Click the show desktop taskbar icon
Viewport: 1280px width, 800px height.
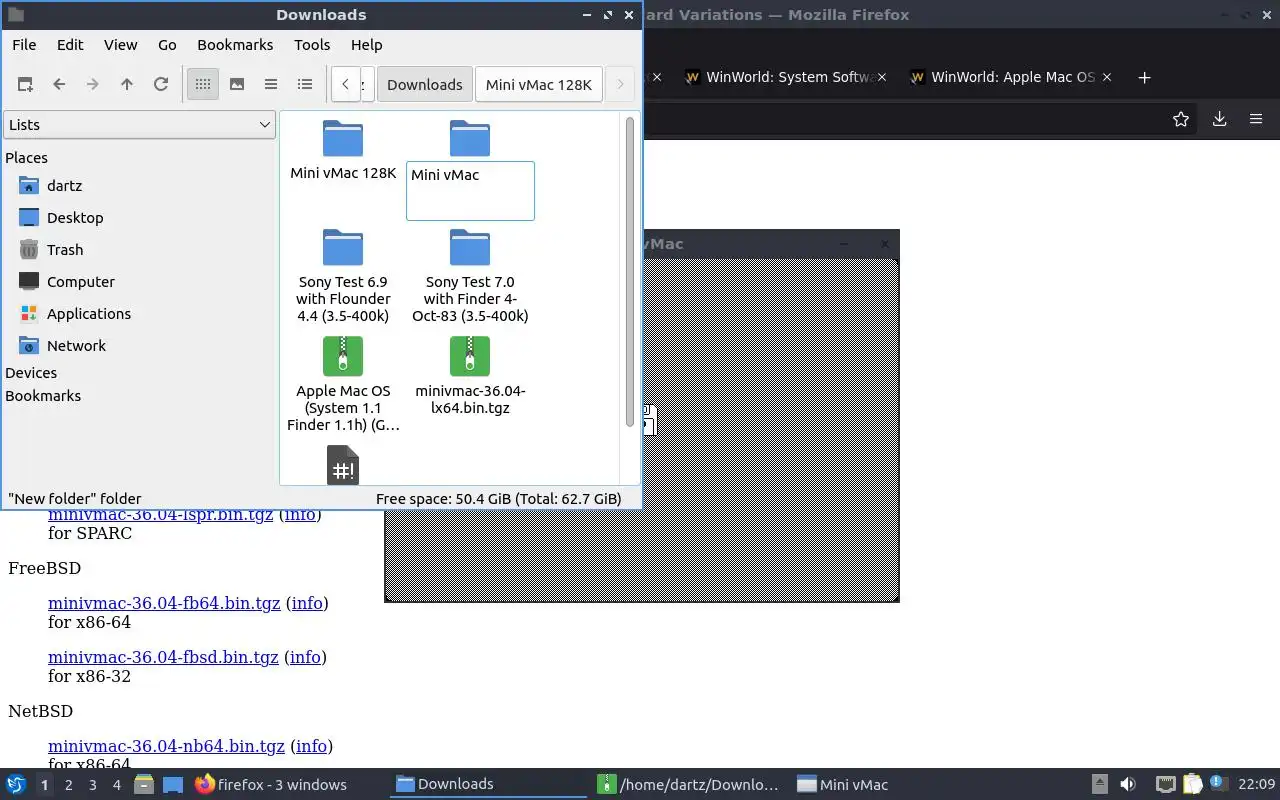[172, 784]
